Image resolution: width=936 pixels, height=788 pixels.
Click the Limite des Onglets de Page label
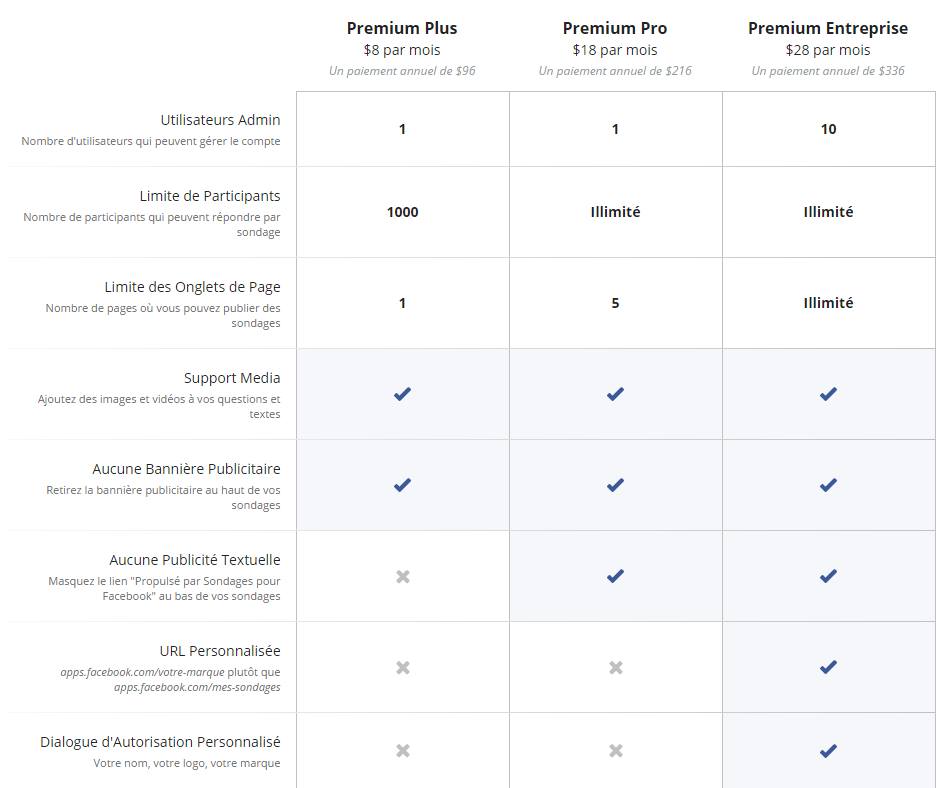point(192,287)
